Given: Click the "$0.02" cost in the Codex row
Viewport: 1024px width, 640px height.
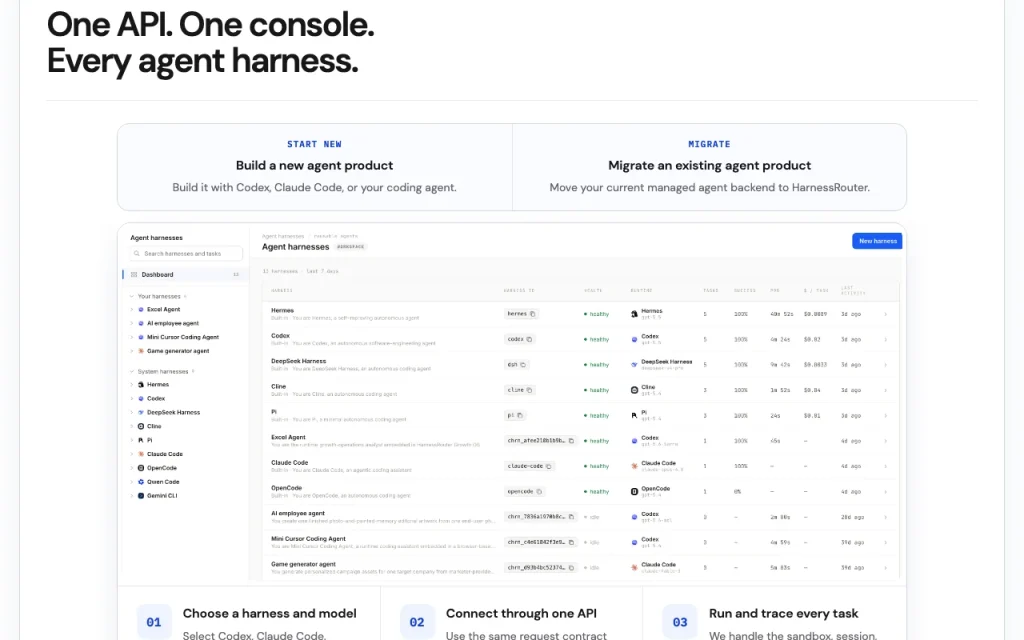Looking at the screenshot, I should (x=812, y=340).
